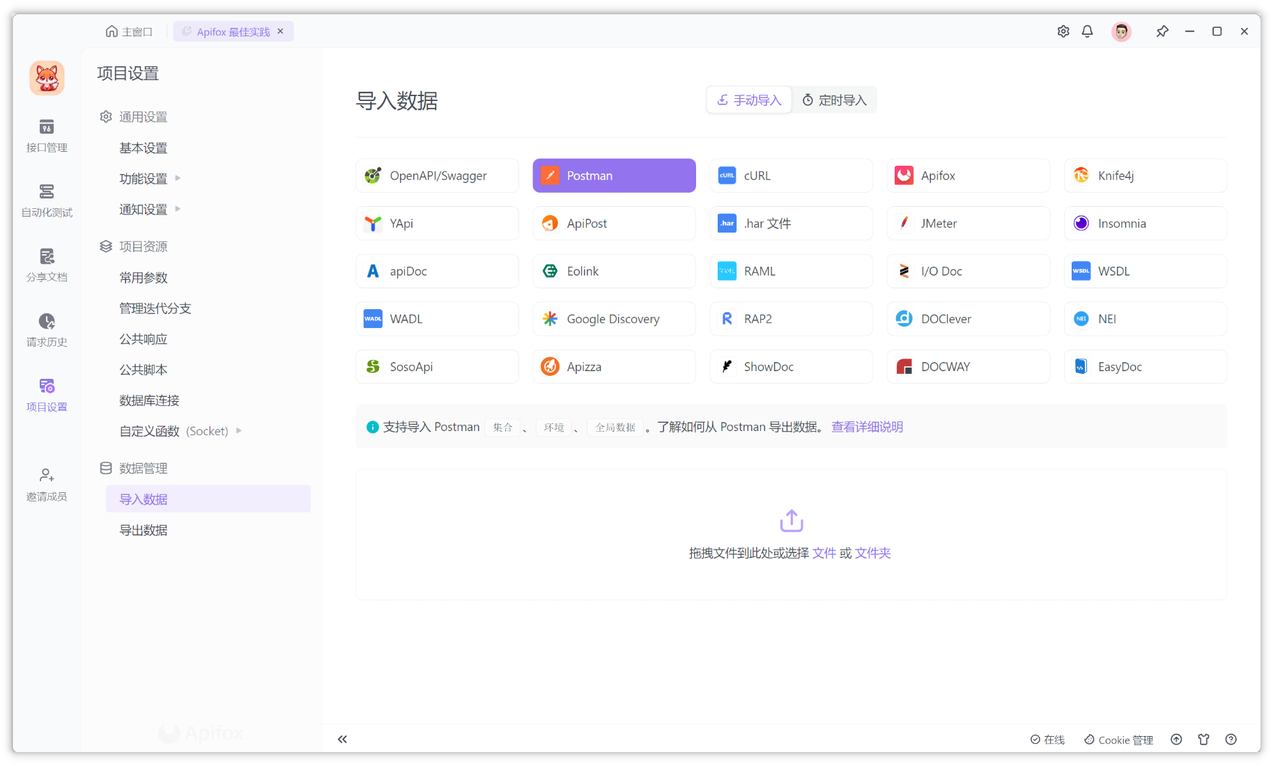Select Apizza import format
This screenshot has height=766, width=1280.
tap(614, 367)
